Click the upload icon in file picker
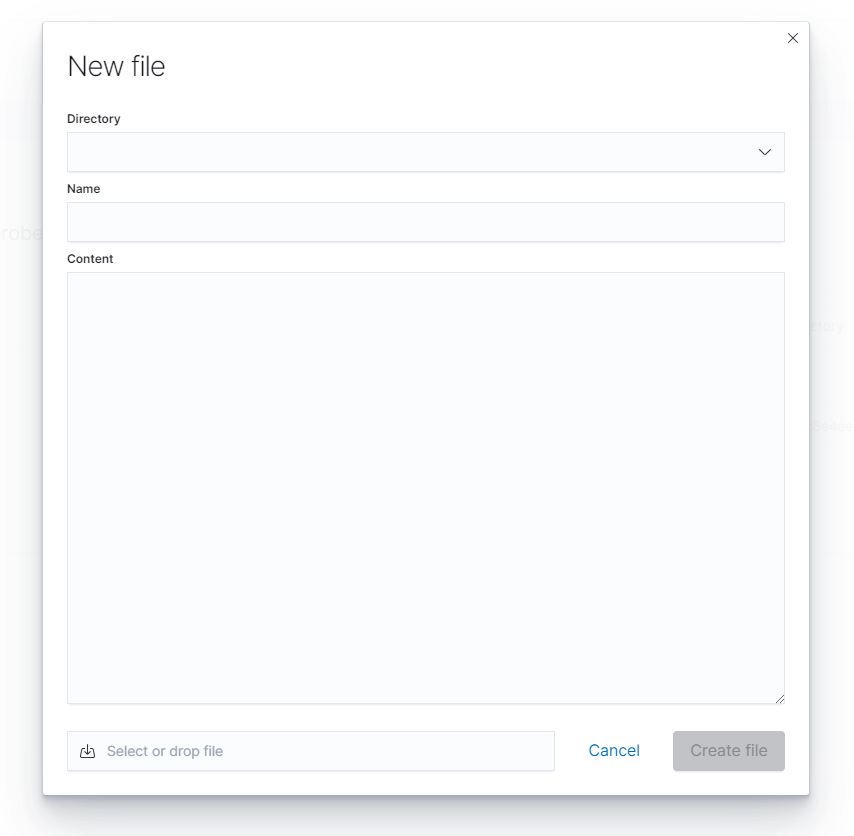 (x=87, y=751)
